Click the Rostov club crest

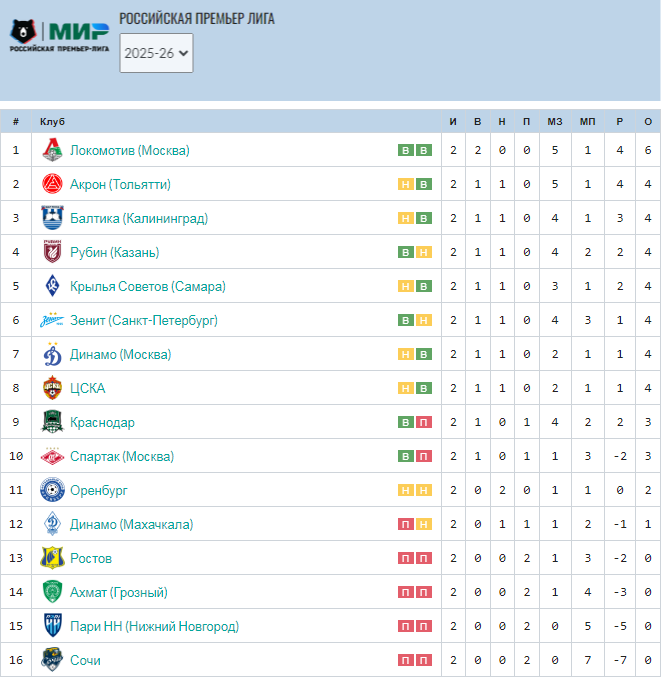coord(52,558)
